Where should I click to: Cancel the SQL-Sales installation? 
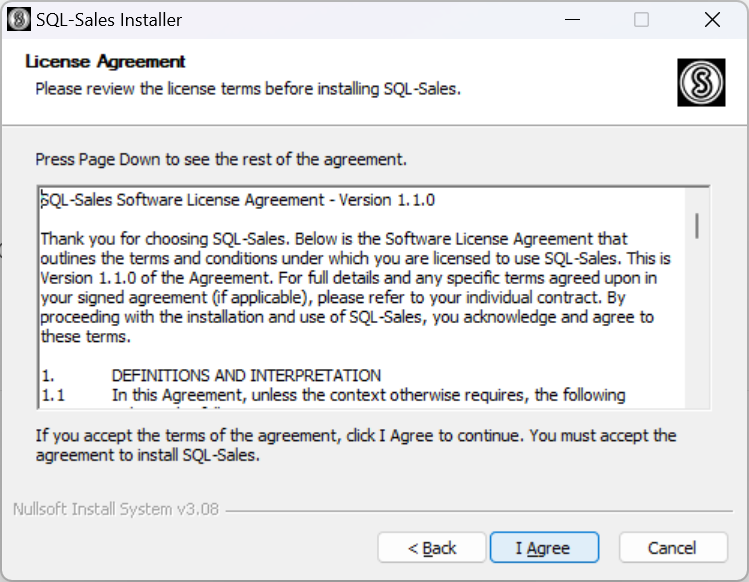coord(673,548)
